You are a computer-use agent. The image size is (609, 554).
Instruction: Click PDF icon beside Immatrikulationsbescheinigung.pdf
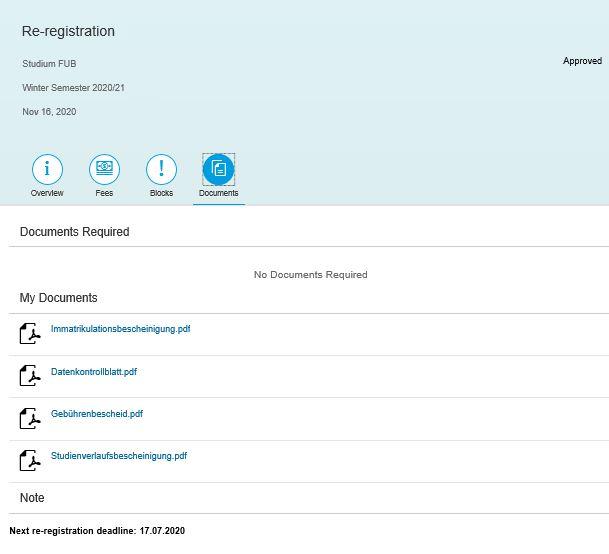(x=30, y=333)
